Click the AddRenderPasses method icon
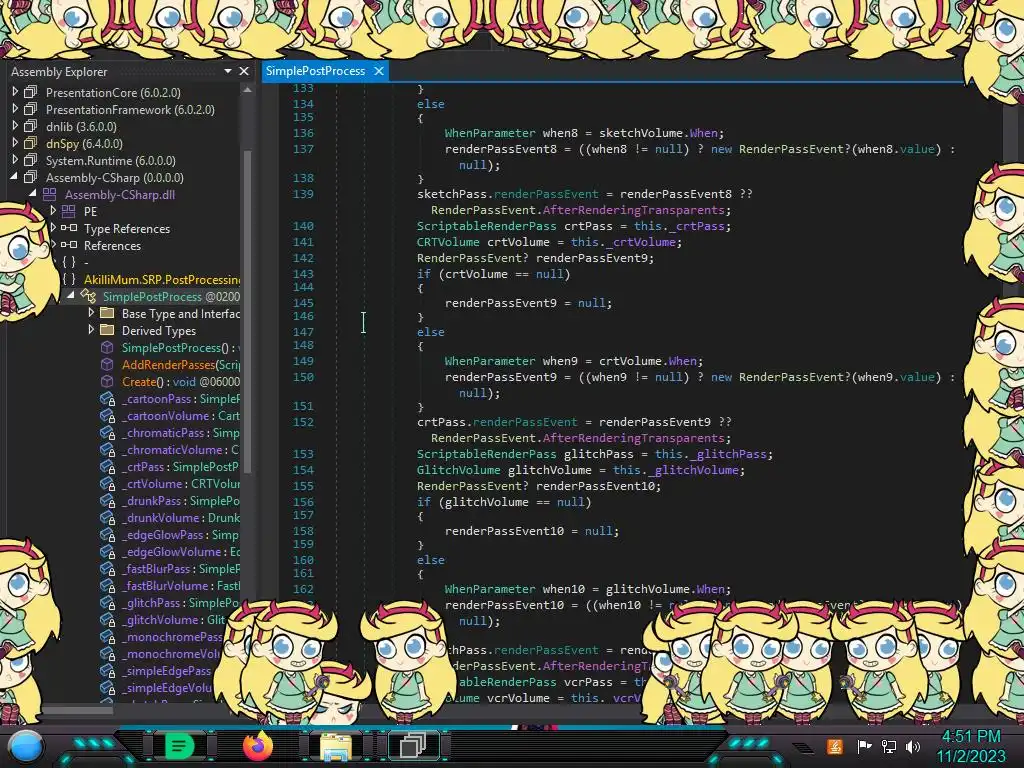Image resolution: width=1024 pixels, height=768 pixels. [107, 364]
